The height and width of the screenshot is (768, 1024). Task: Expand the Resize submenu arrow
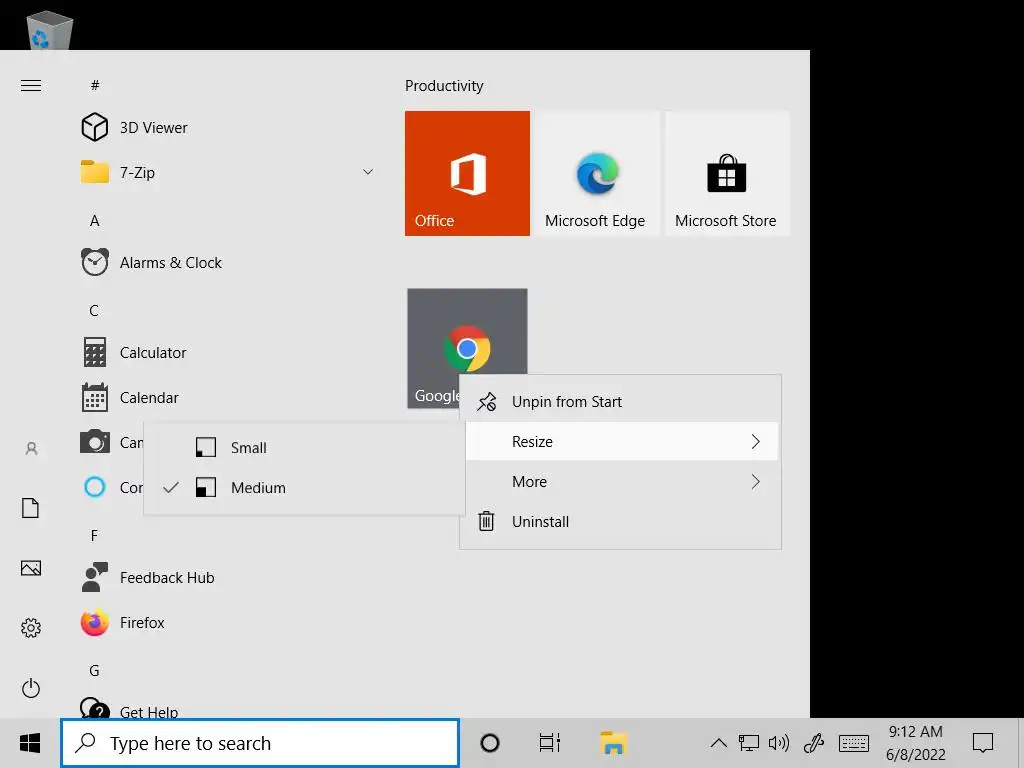point(756,441)
